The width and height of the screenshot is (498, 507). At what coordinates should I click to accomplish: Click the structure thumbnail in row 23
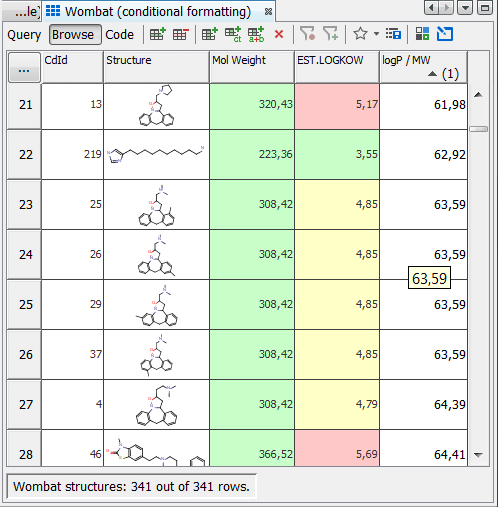[x=157, y=205]
